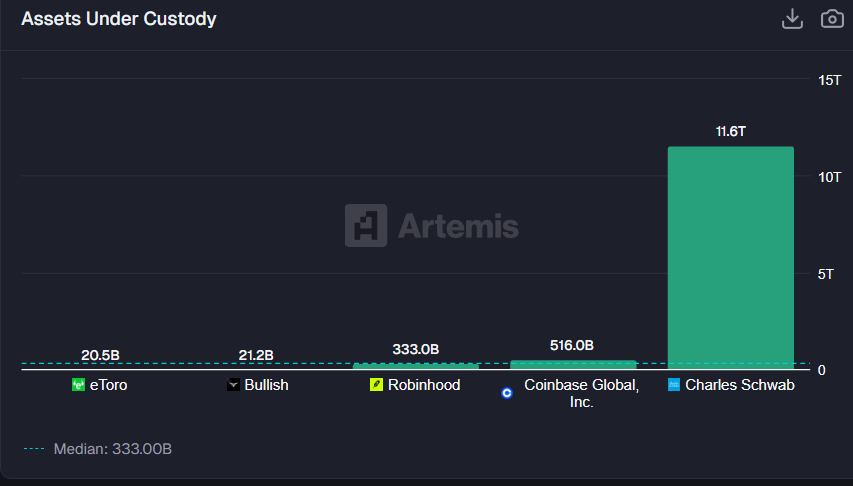Click the Bullish logo icon
The width and height of the screenshot is (853, 486).
pyautogui.click(x=233, y=385)
